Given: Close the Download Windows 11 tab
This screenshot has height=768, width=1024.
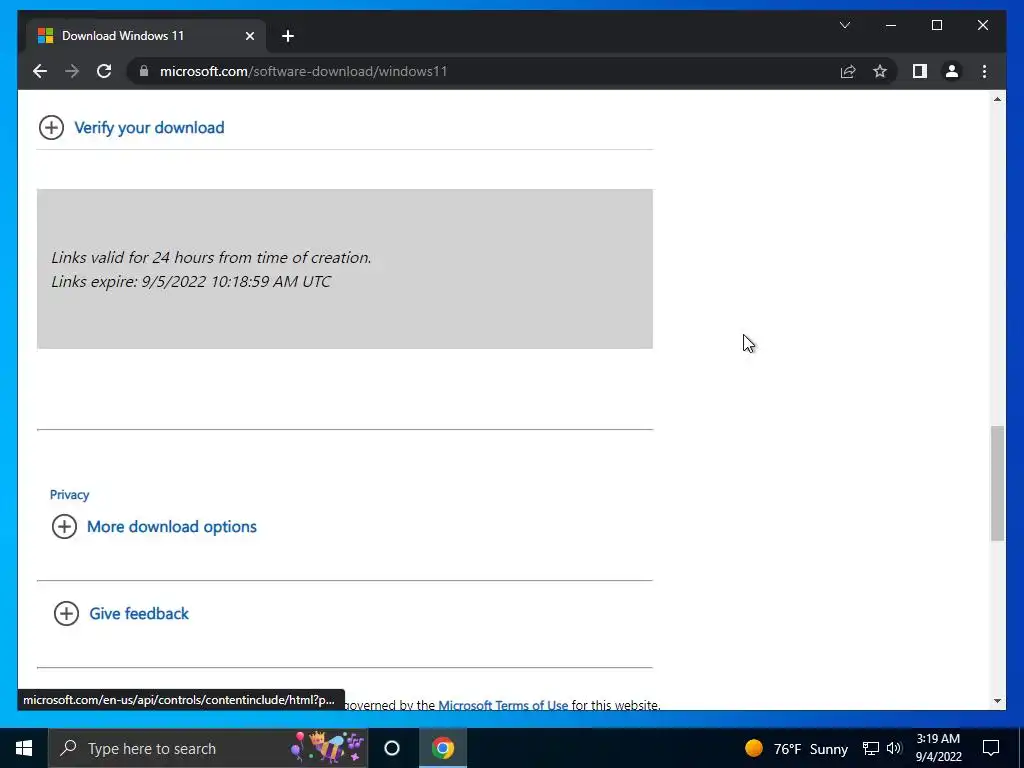Looking at the screenshot, I should (x=249, y=36).
